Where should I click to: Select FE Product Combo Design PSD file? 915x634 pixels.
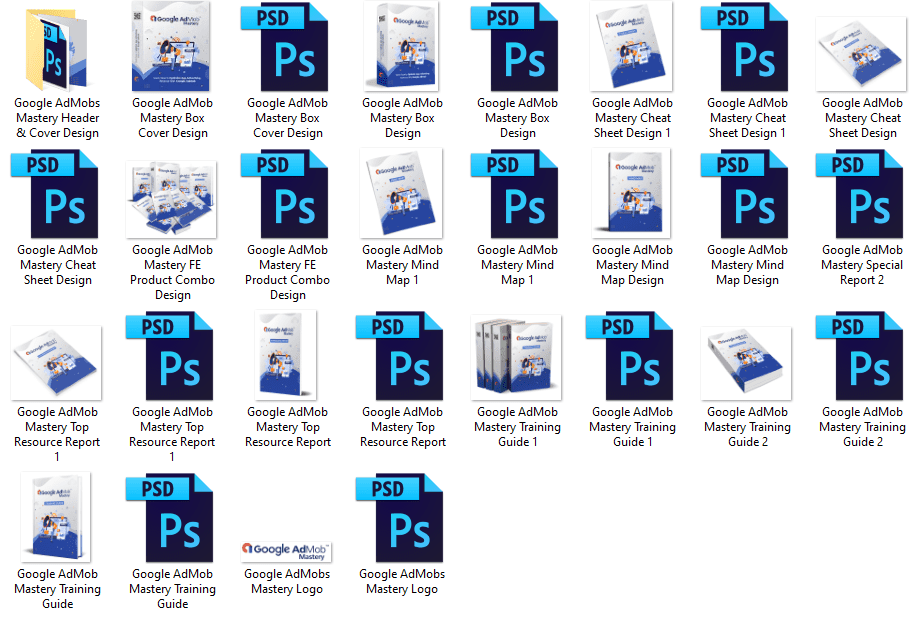tap(285, 194)
